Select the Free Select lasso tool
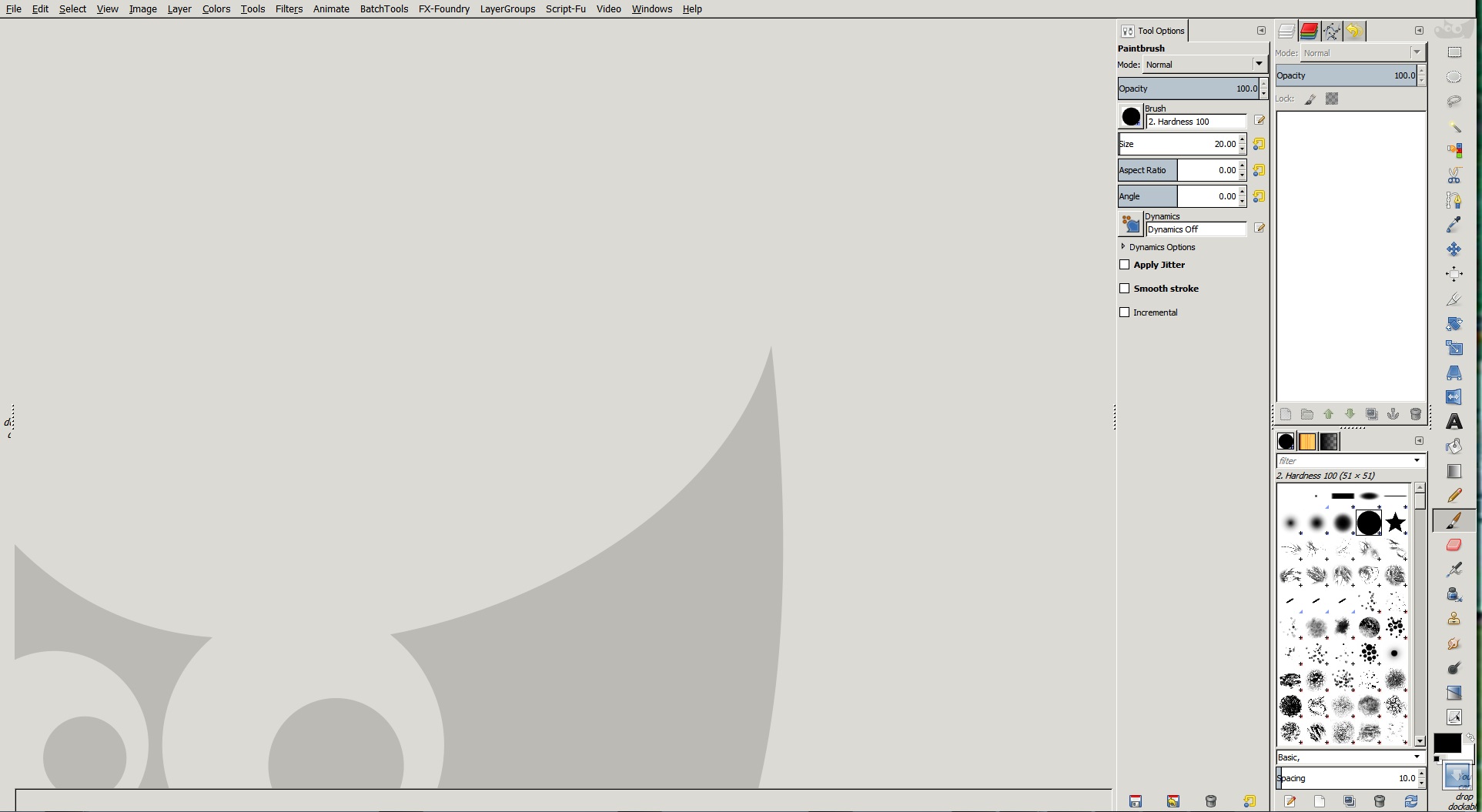Screen dimensions: 1482x812 (x=1454, y=102)
